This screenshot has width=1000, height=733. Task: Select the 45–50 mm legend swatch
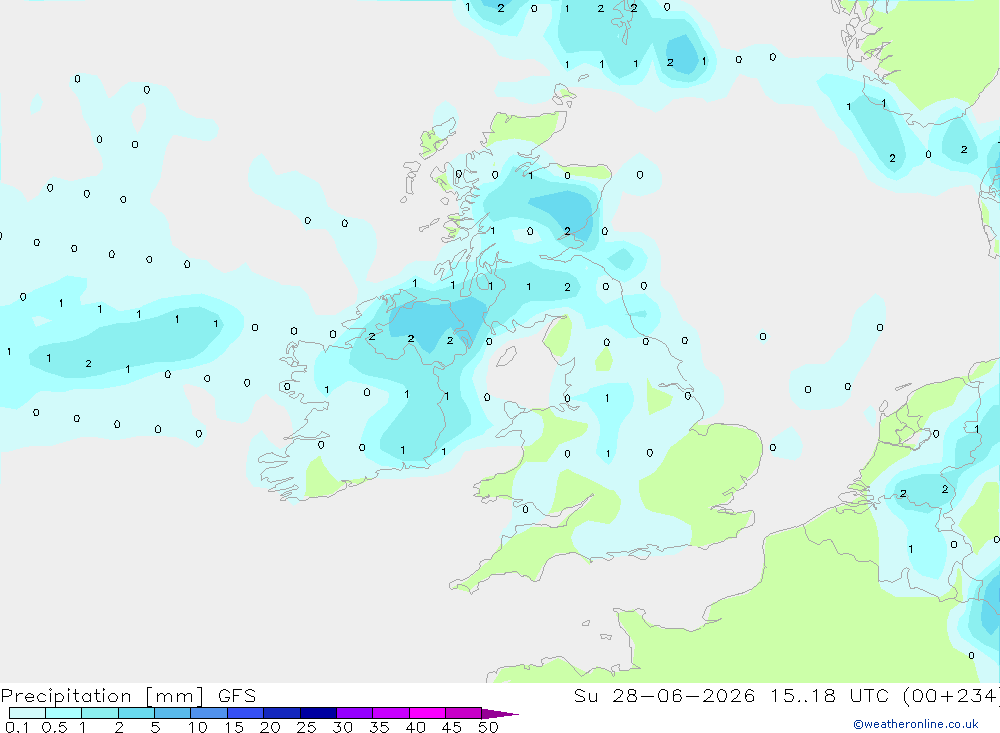click(x=463, y=713)
